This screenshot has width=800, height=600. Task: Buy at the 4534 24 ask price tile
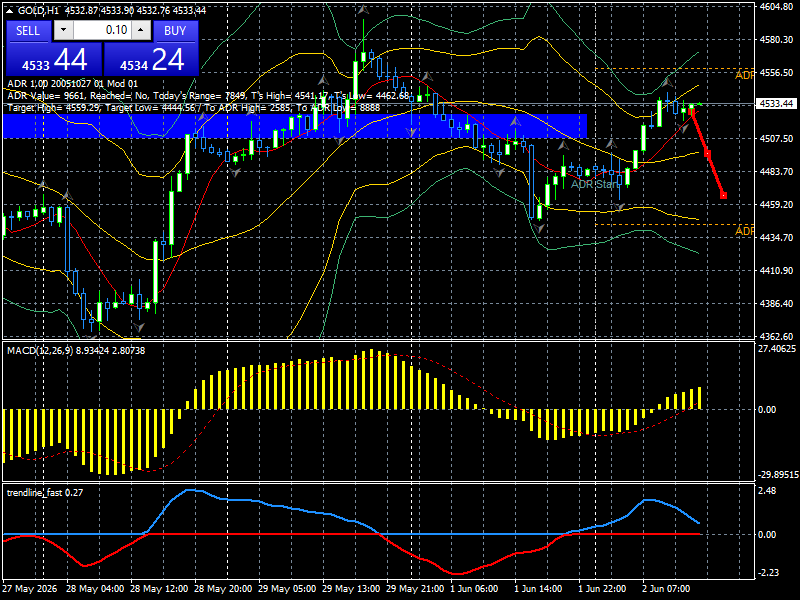point(152,60)
